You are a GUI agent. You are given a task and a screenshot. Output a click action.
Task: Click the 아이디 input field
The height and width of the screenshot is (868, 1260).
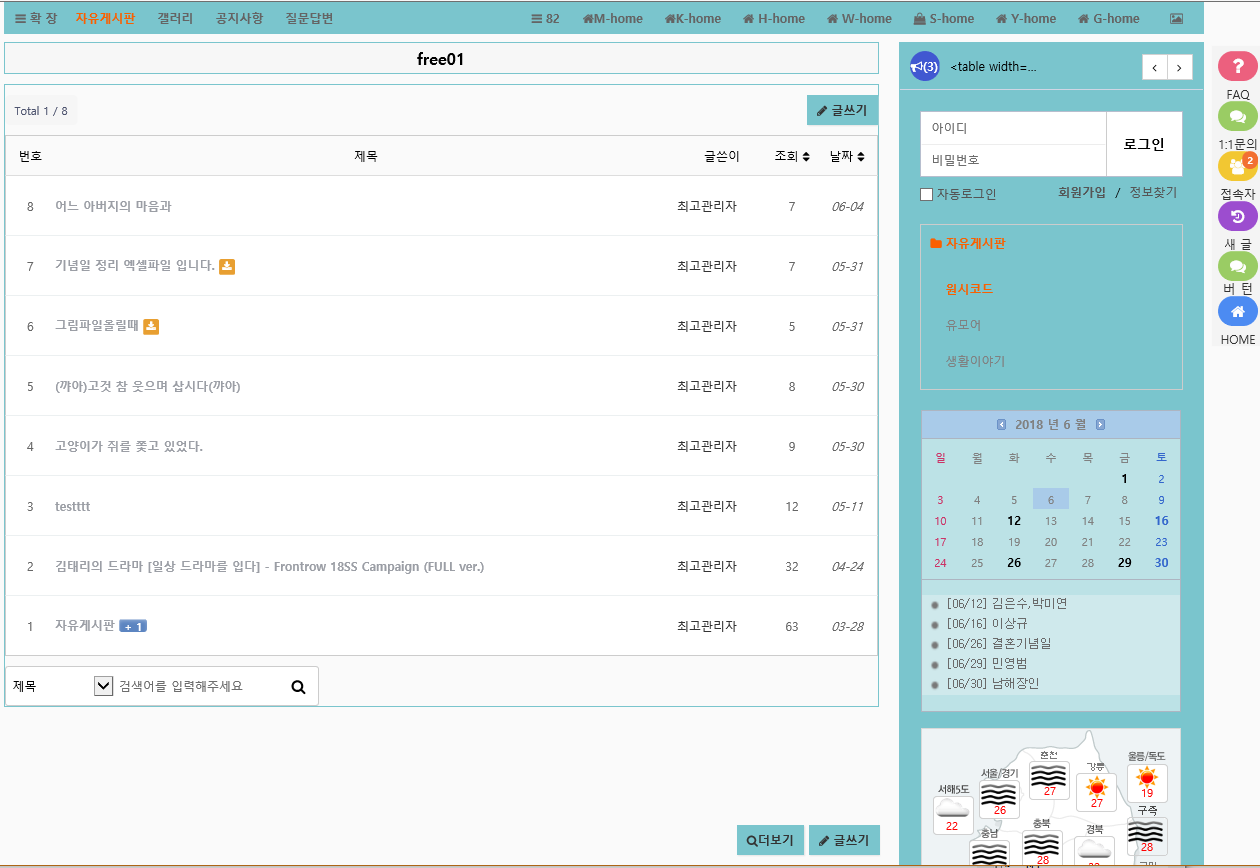[1012, 128]
